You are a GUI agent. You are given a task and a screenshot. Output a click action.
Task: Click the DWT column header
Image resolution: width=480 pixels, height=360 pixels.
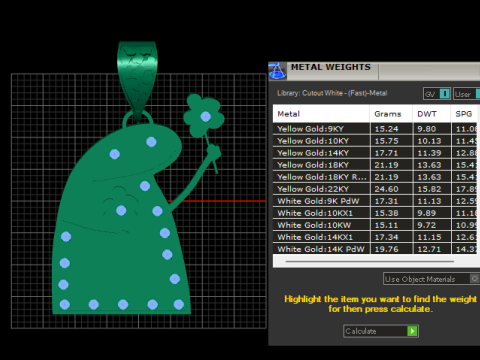click(432, 114)
